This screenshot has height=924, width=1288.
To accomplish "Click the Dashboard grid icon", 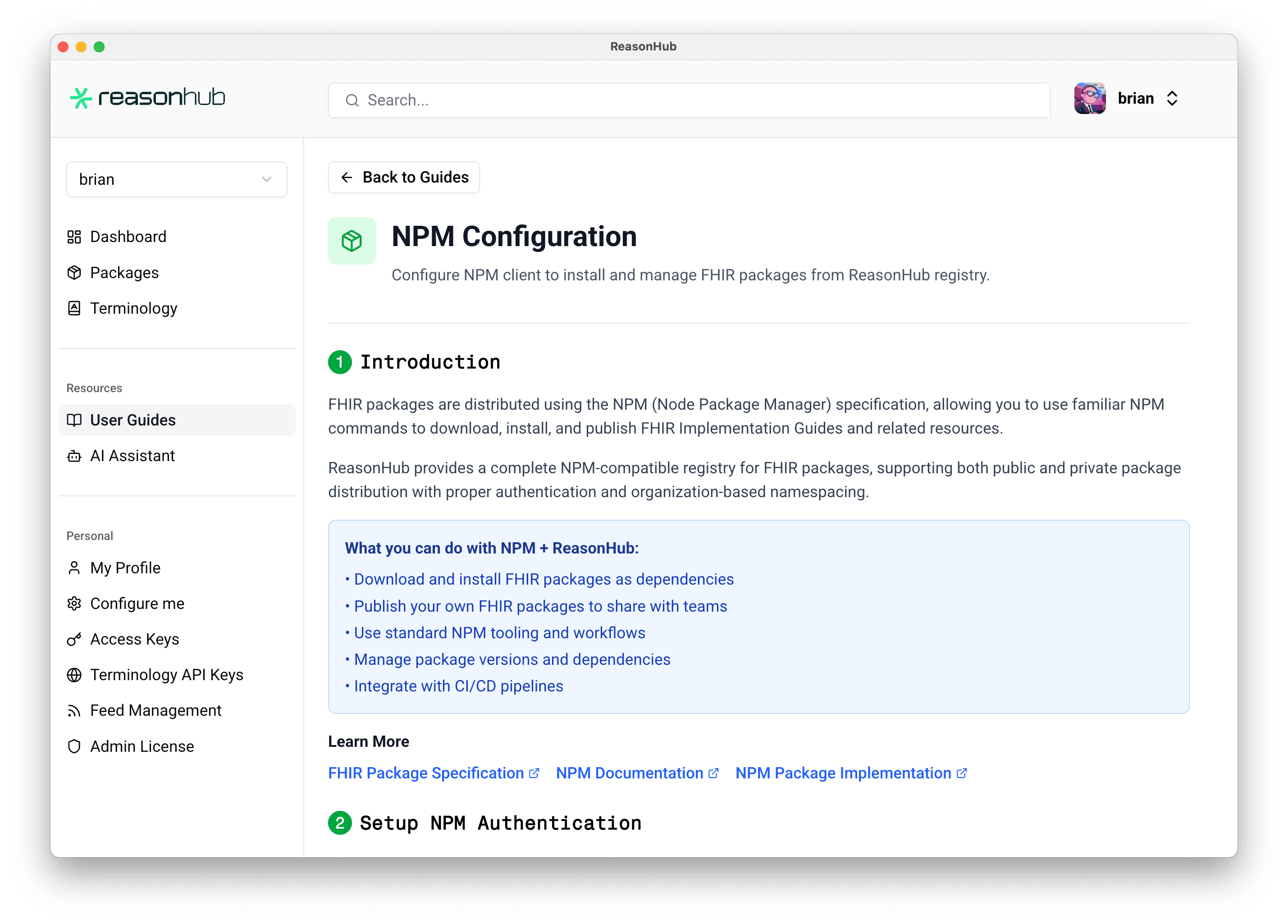I will [x=74, y=237].
